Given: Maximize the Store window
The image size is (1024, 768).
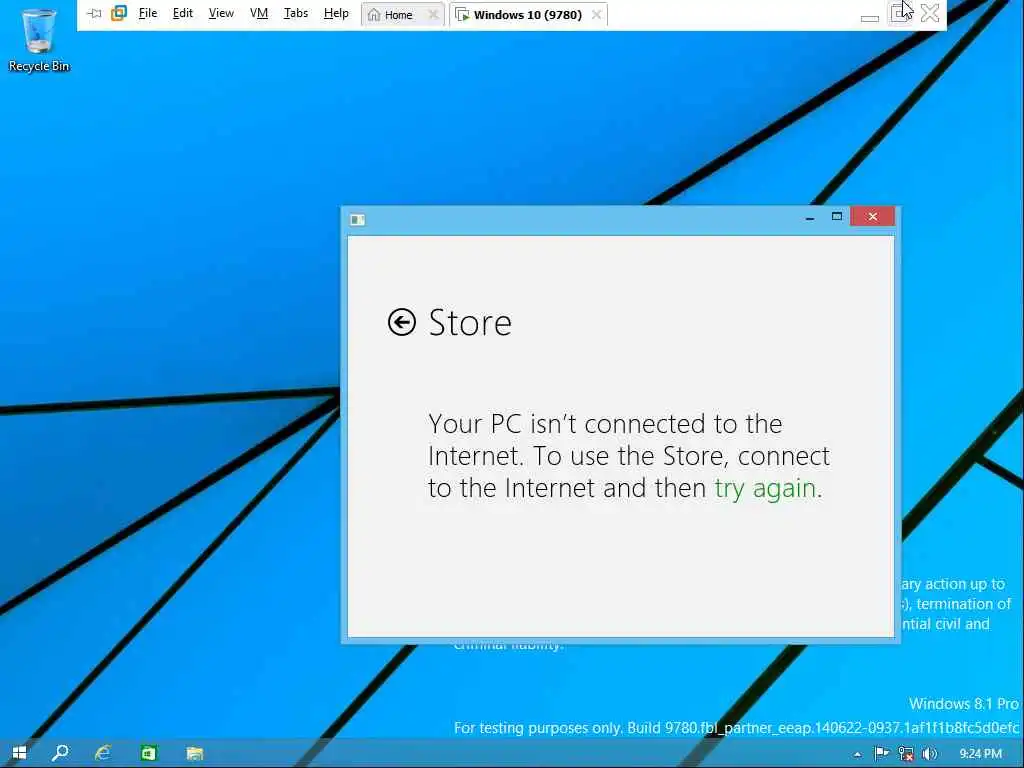Looking at the screenshot, I should tap(837, 217).
